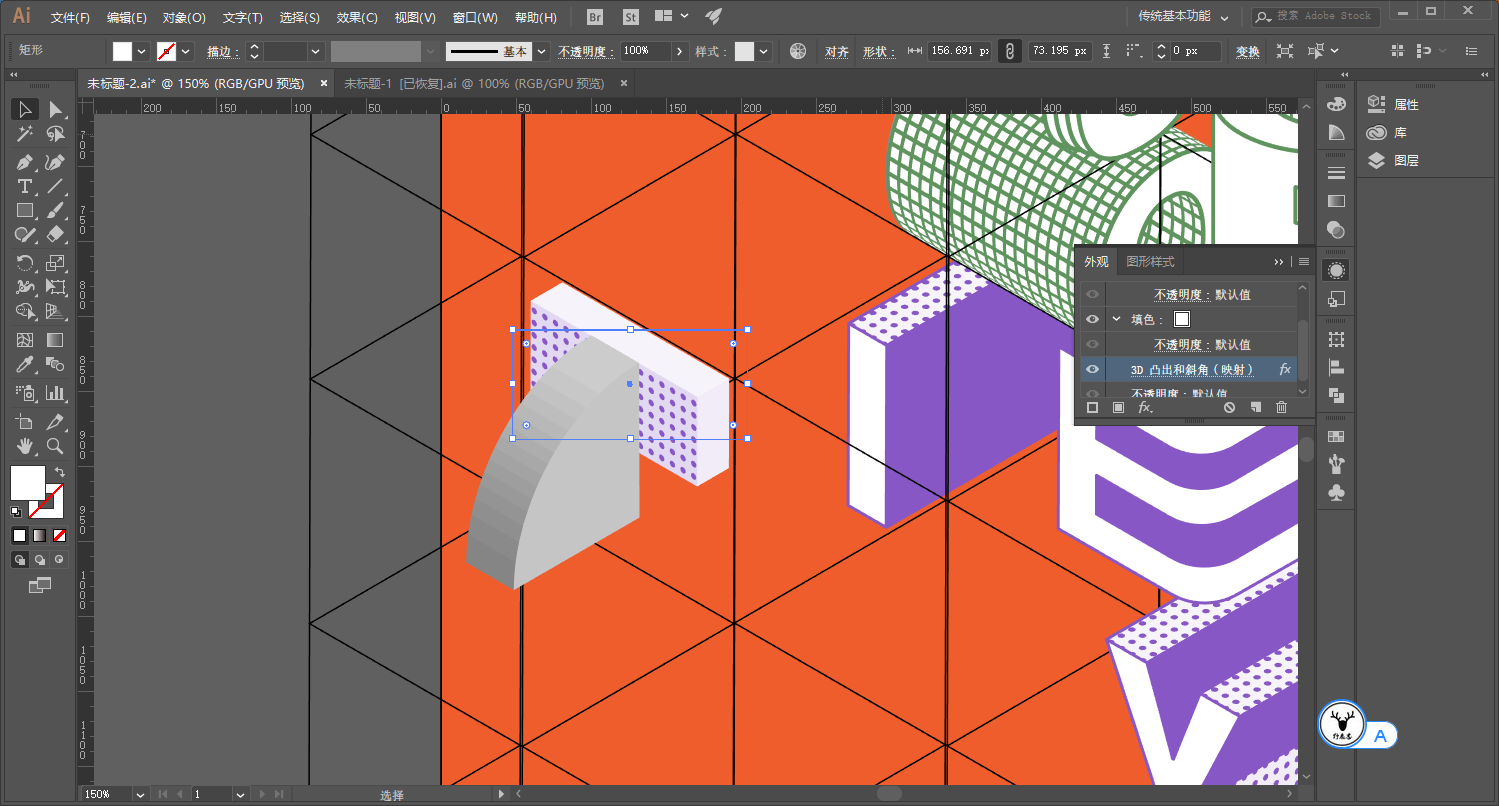Select the Line Segment tool
Viewport: 1499px width, 806px height.
[55, 187]
